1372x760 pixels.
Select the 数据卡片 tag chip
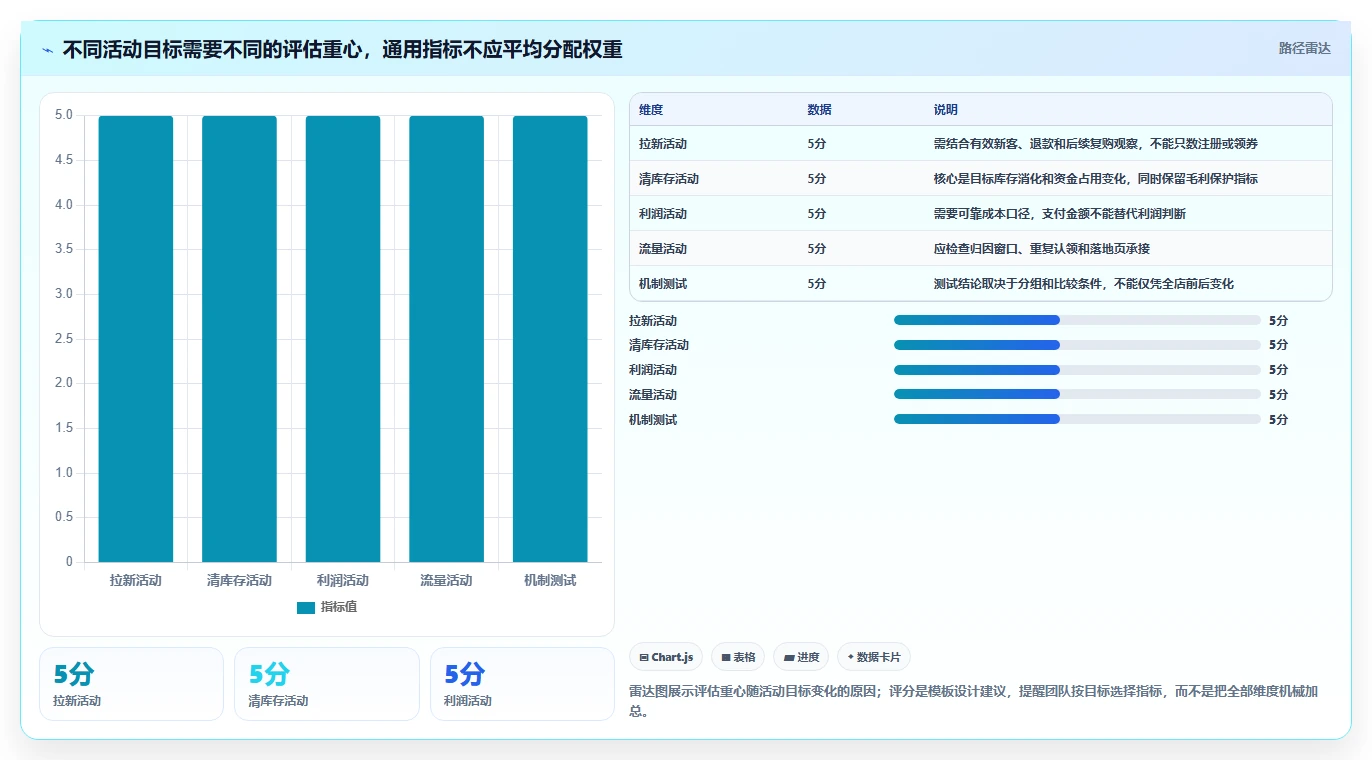click(x=874, y=657)
